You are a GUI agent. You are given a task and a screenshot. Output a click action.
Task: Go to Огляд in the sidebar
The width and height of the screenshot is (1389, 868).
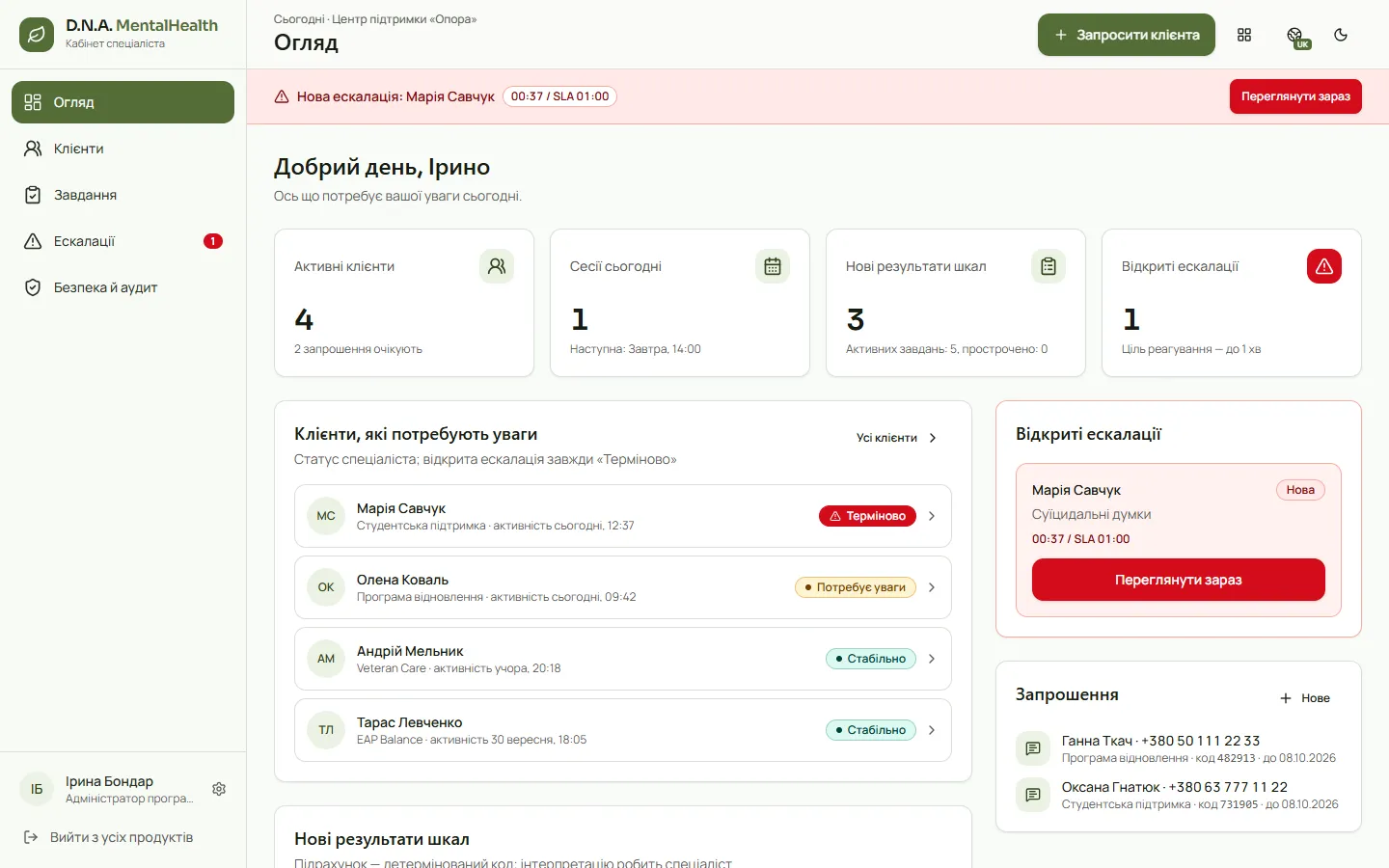point(123,102)
